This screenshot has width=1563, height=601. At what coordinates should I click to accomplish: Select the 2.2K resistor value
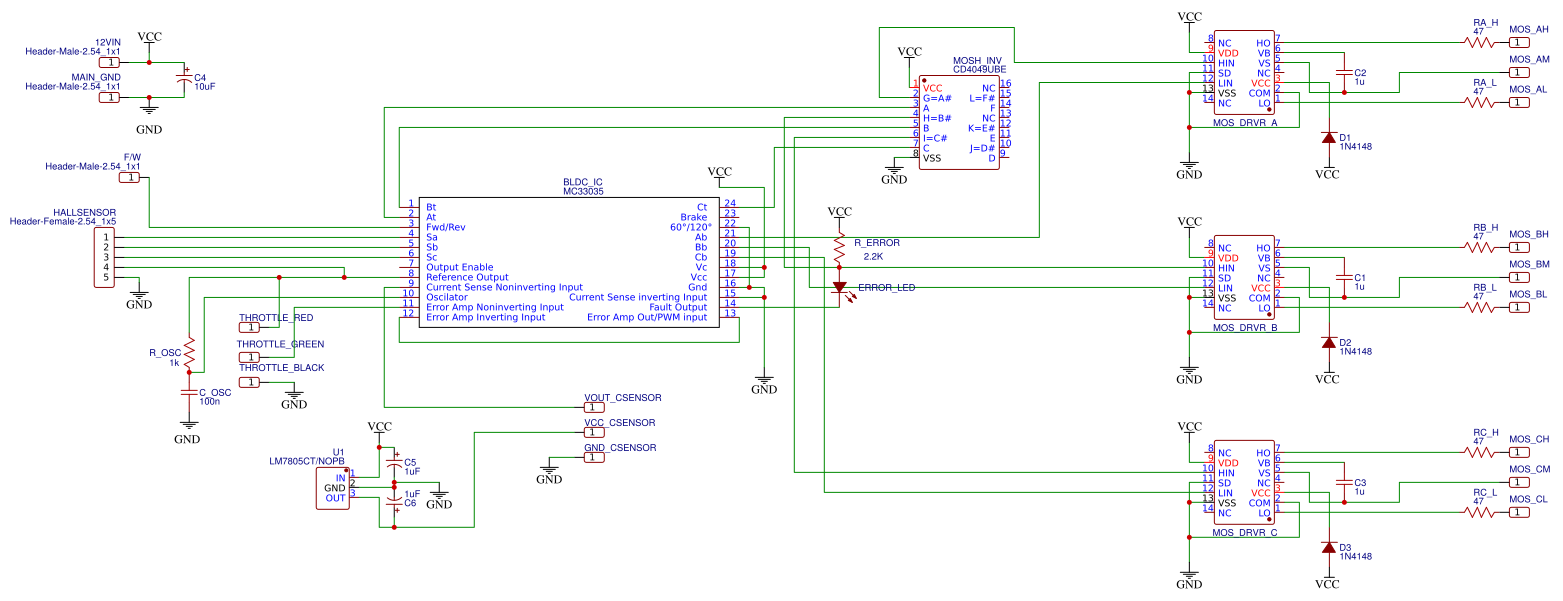(873, 257)
